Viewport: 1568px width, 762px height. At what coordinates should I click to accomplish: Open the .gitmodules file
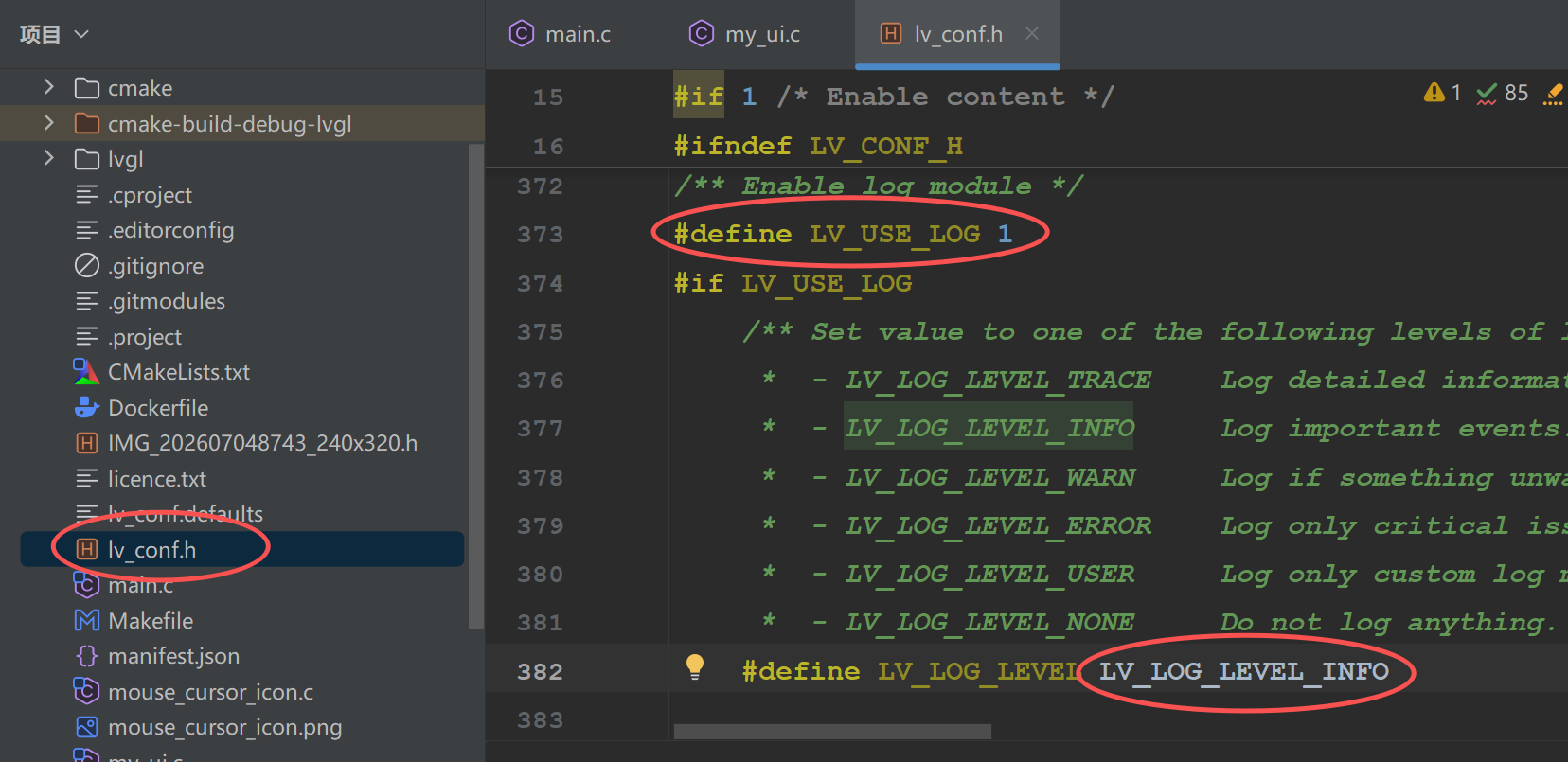pos(167,301)
